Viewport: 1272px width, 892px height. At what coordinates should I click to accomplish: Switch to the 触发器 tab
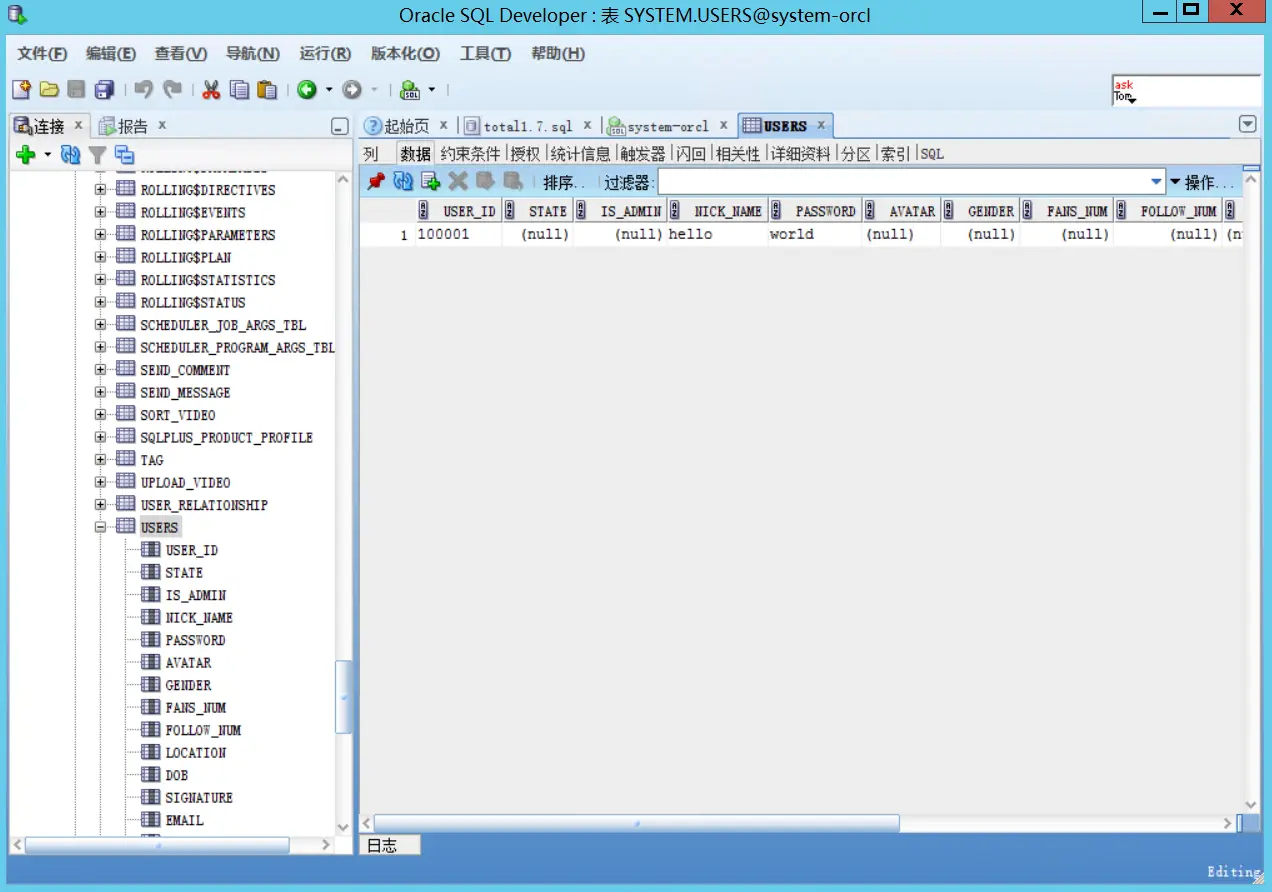(642, 154)
